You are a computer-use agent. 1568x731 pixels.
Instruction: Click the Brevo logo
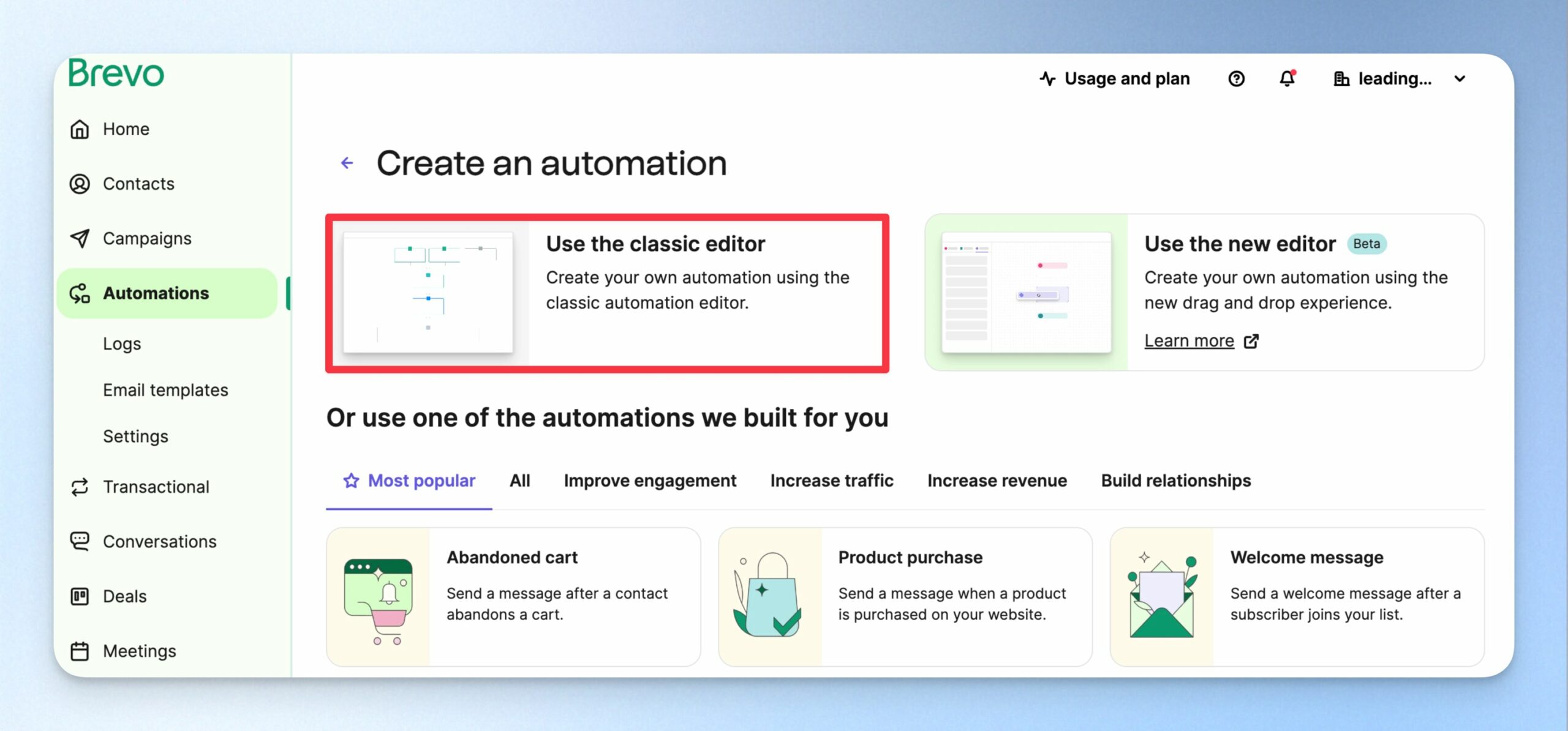[116, 73]
